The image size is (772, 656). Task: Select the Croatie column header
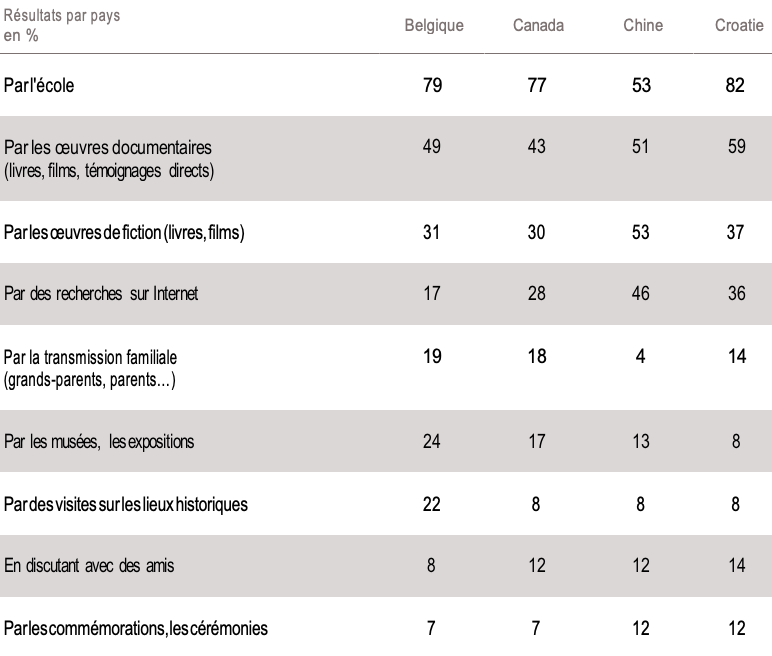pos(735,26)
